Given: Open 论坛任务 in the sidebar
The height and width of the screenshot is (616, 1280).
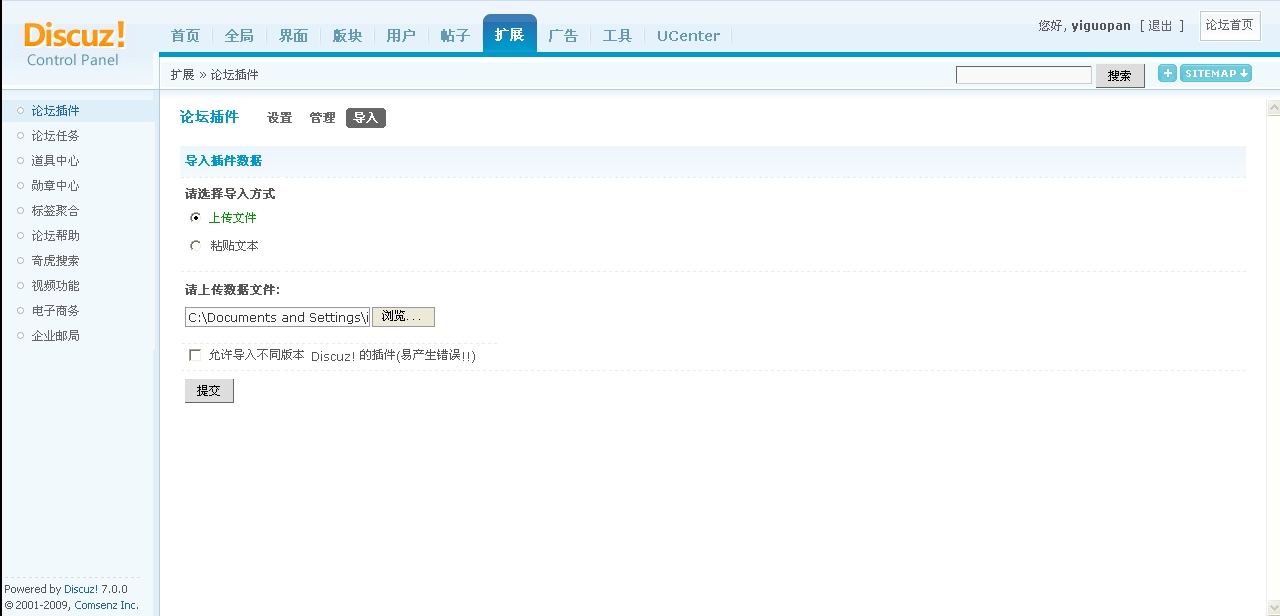Looking at the screenshot, I should coord(55,136).
